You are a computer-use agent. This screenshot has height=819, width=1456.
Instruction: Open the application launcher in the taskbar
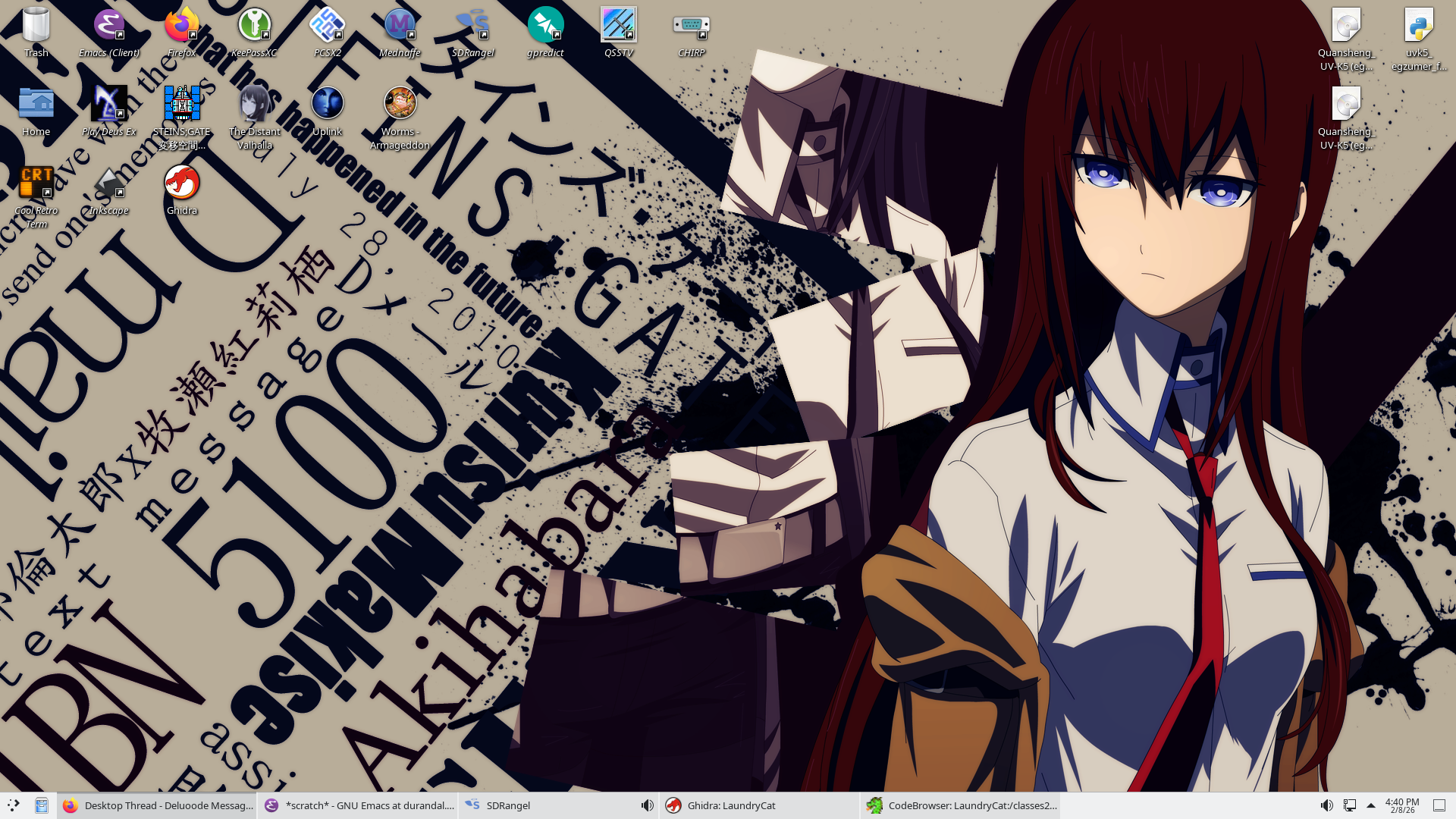pos(14,805)
